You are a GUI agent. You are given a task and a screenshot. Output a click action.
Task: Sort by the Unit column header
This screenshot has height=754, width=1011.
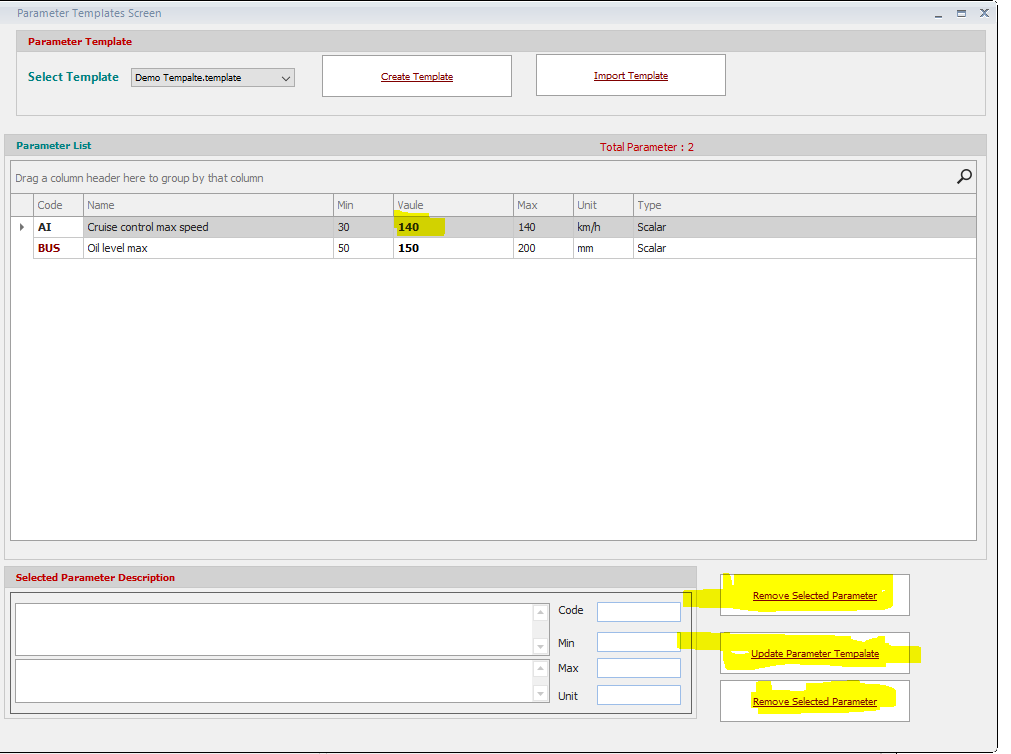[603, 205]
